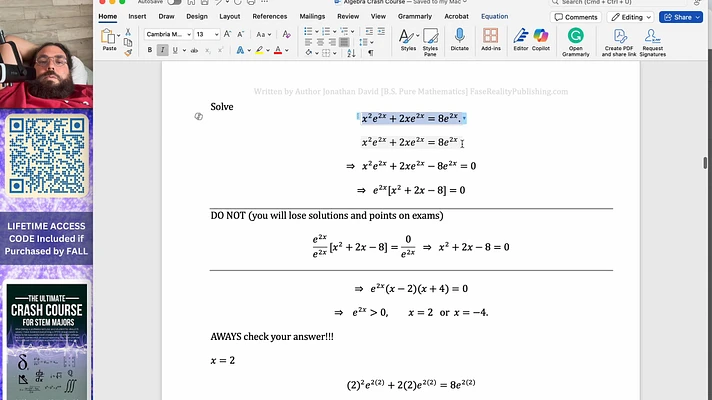Open Change Case dropdown

tap(263, 35)
